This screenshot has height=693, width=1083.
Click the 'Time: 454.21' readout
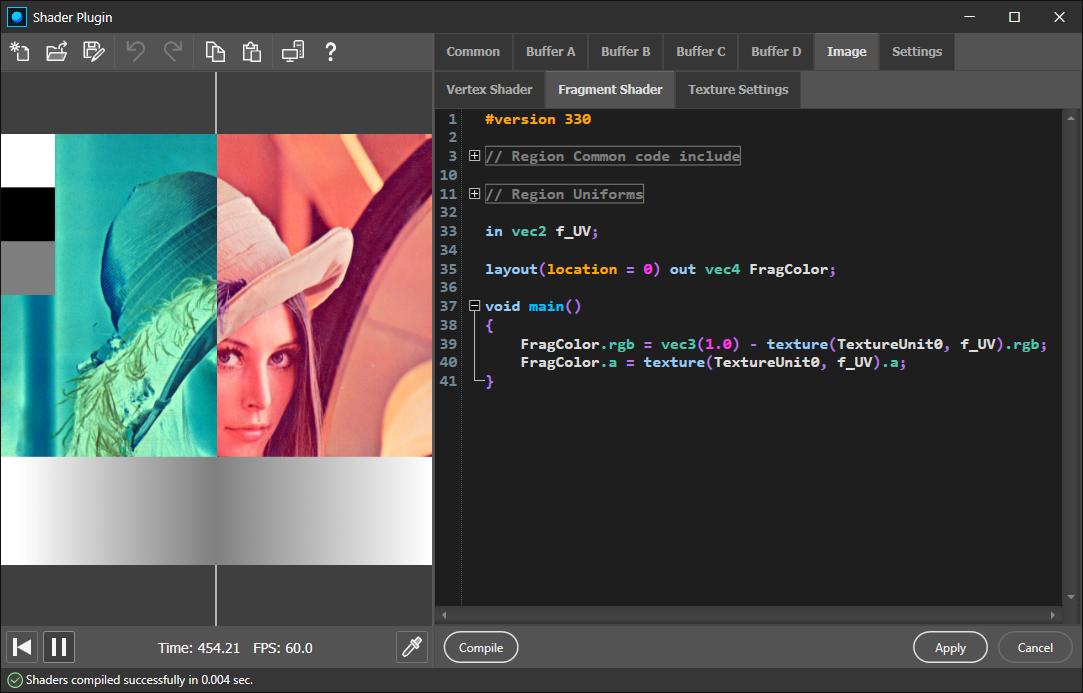[199, 648]
